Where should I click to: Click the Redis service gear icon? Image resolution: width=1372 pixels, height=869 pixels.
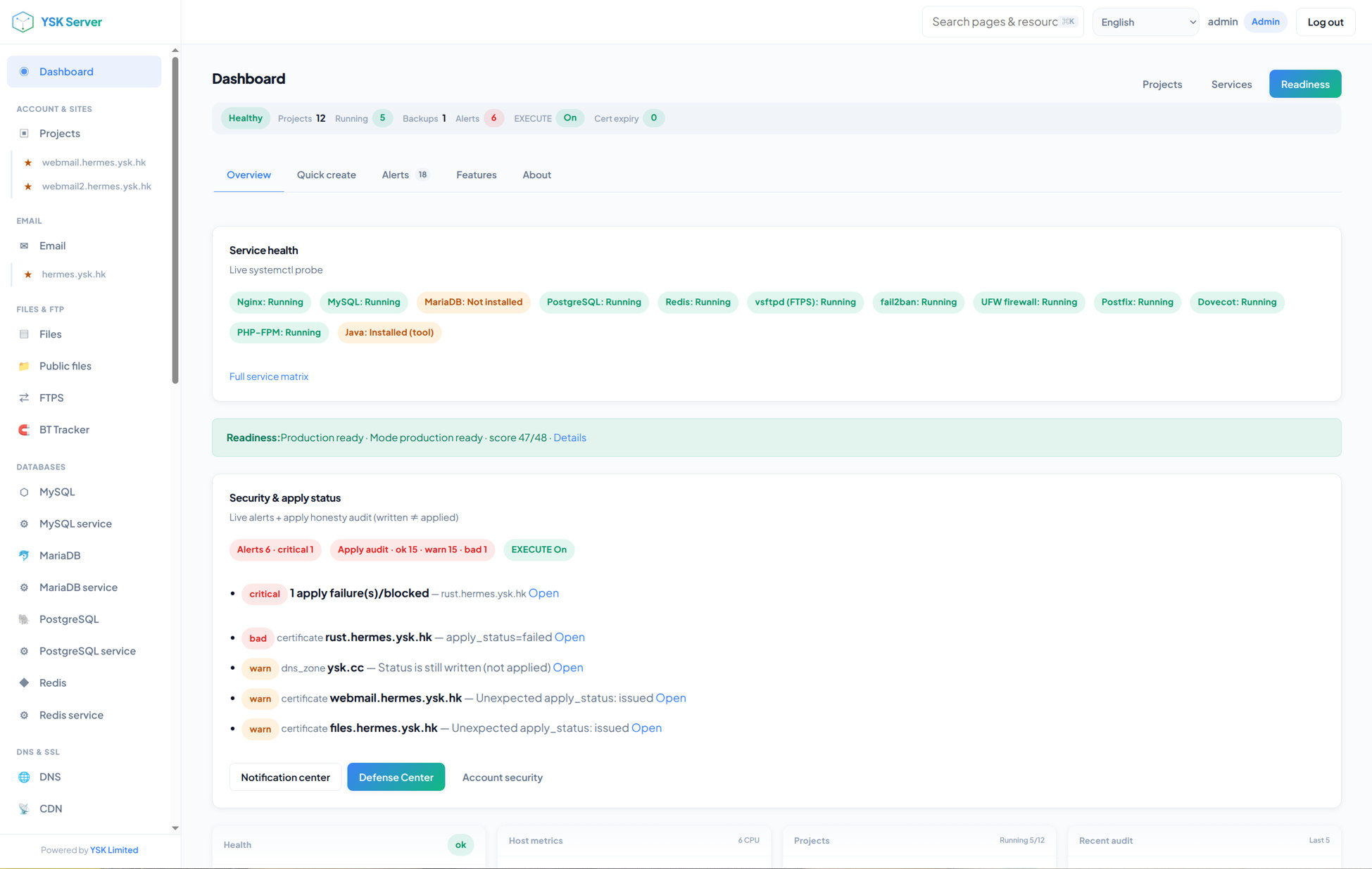[24, 716]
